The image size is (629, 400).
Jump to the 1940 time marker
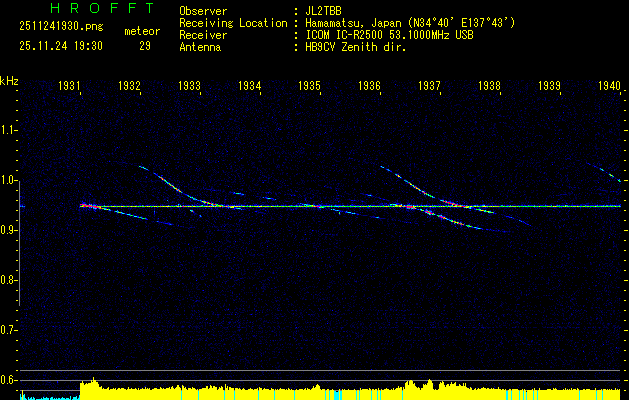(609, 87)
